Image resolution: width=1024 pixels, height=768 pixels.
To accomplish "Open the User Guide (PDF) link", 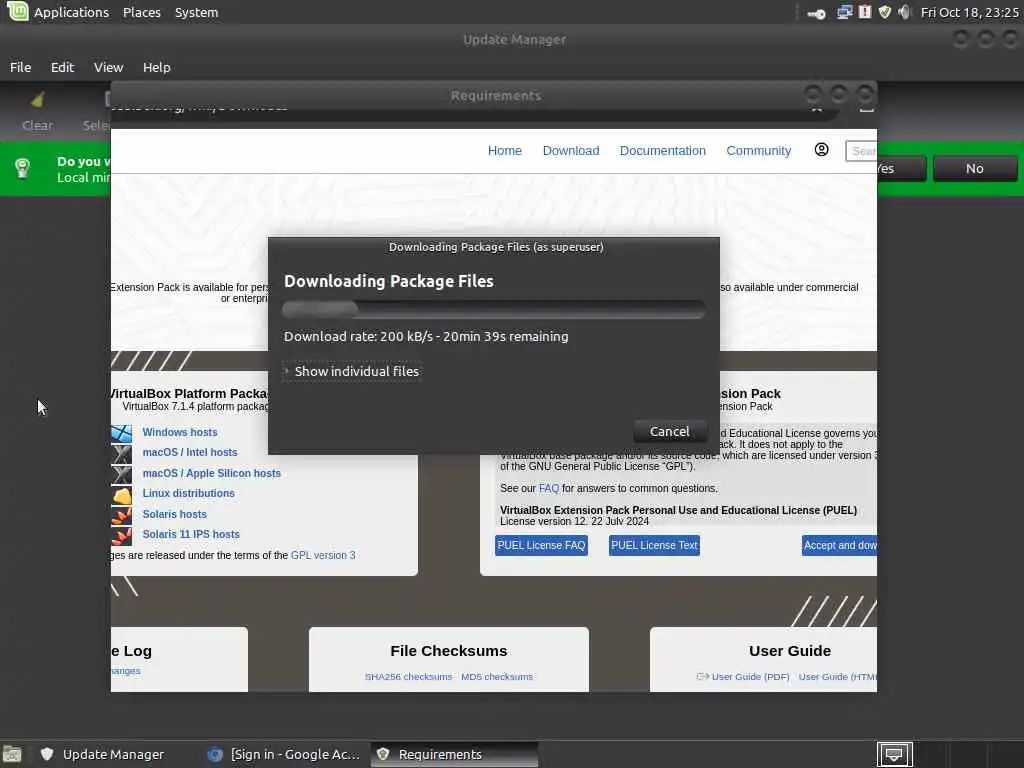I will [750, 677].
